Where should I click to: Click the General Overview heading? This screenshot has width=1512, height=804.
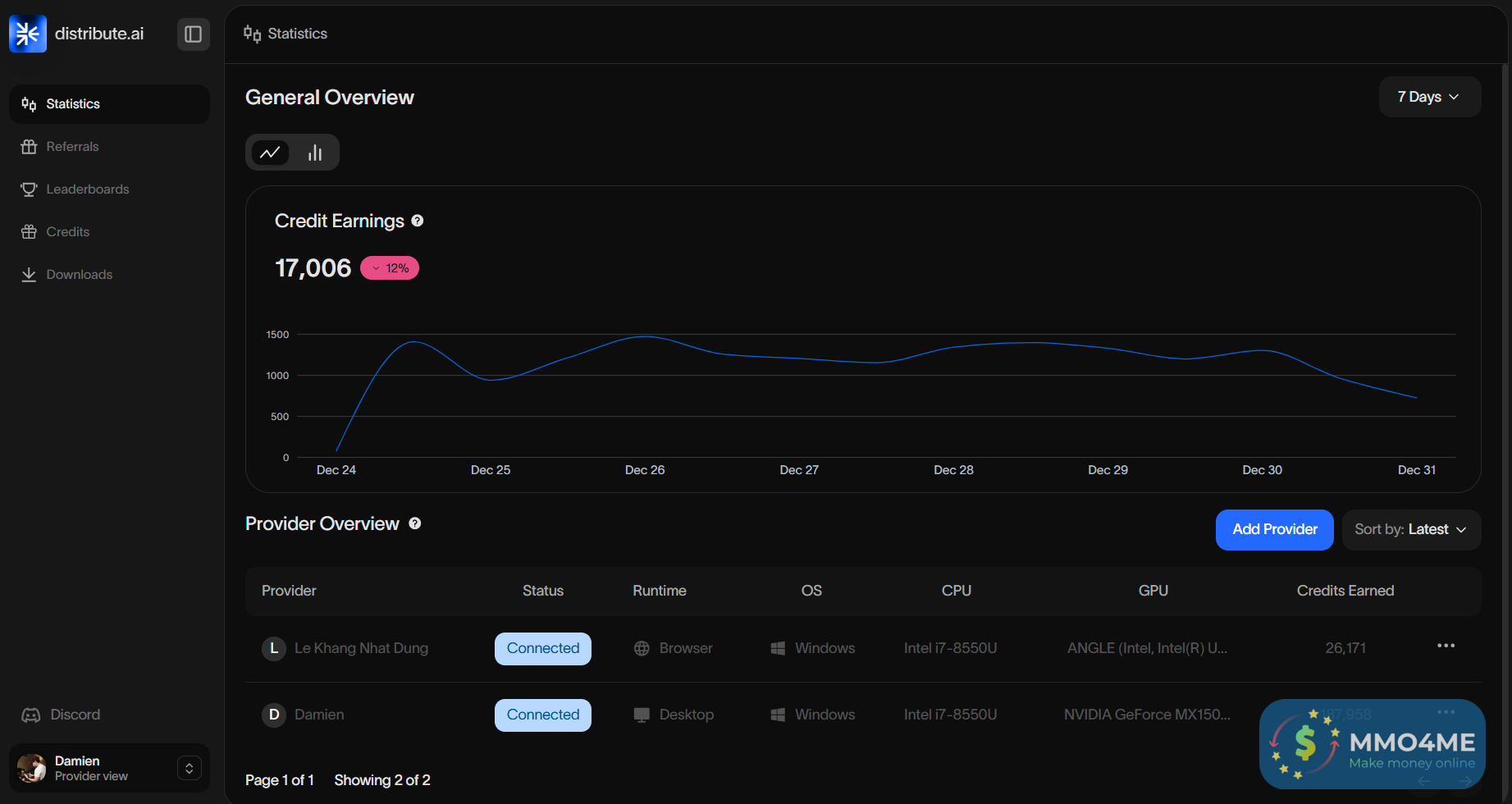(x=330, y=98)
